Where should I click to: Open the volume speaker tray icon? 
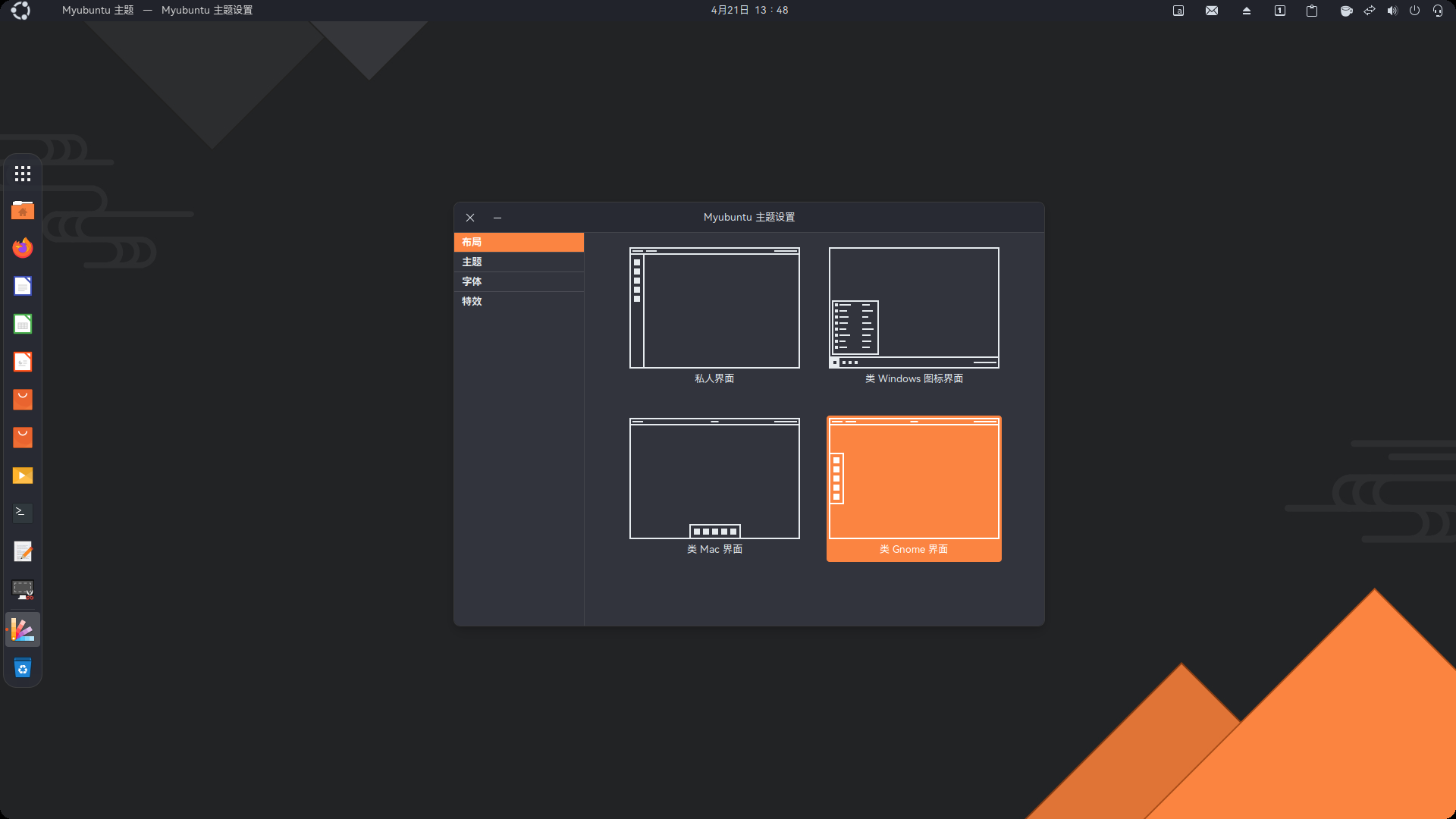point(1392,11)
